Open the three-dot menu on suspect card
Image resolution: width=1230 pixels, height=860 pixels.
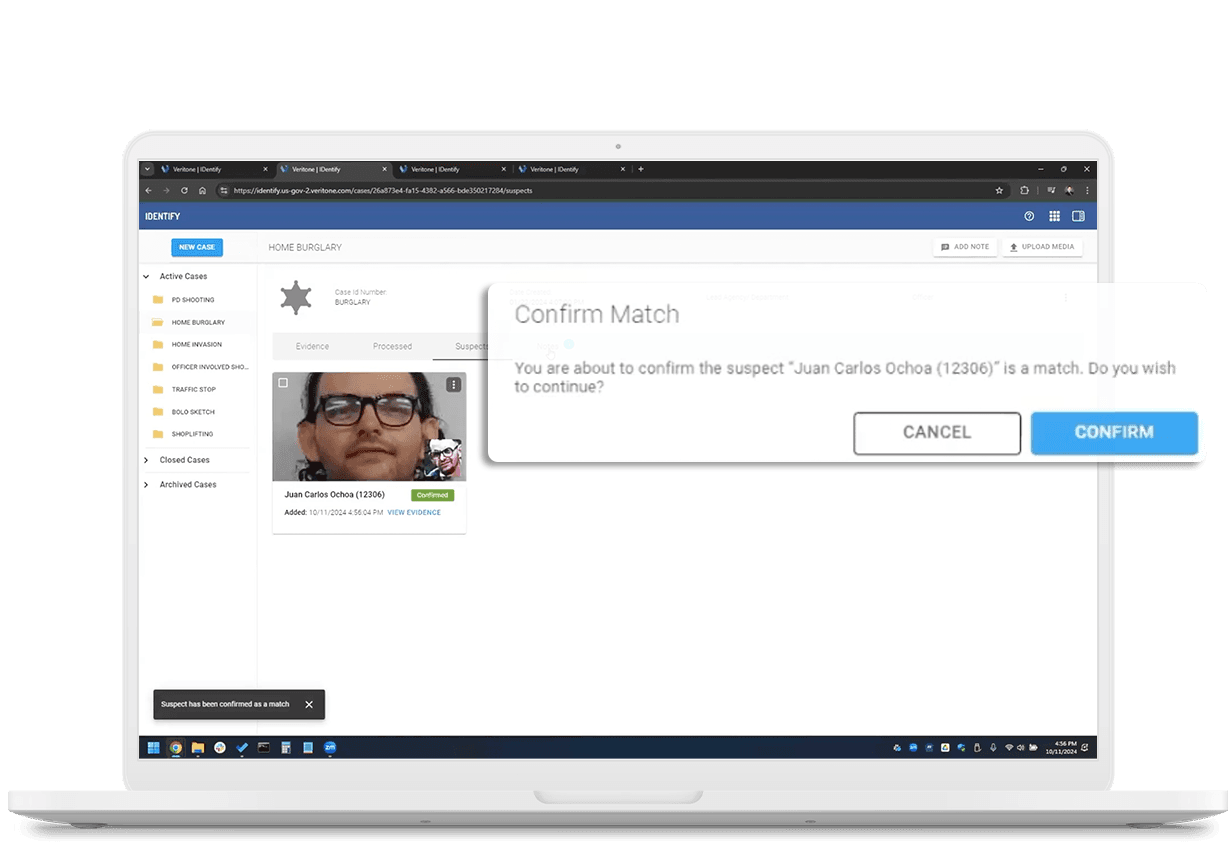point(453,385)
